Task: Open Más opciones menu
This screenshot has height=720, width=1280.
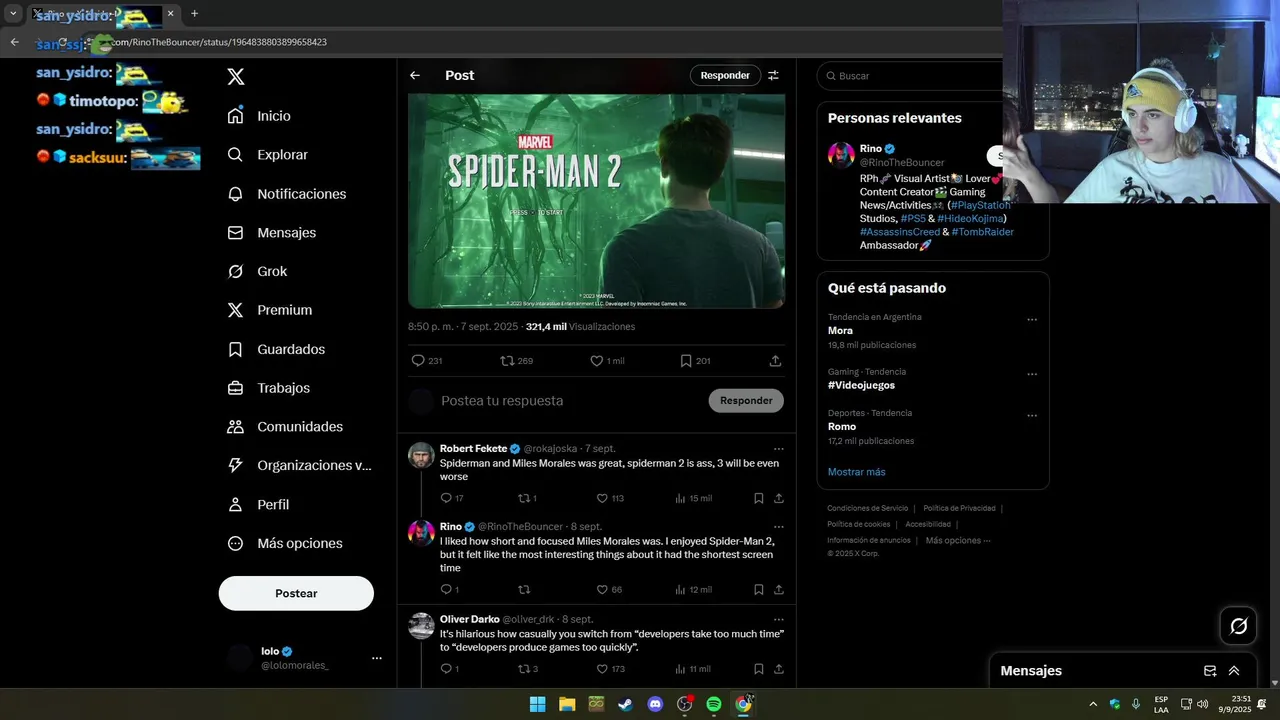Action: click(x=285, y=543)
